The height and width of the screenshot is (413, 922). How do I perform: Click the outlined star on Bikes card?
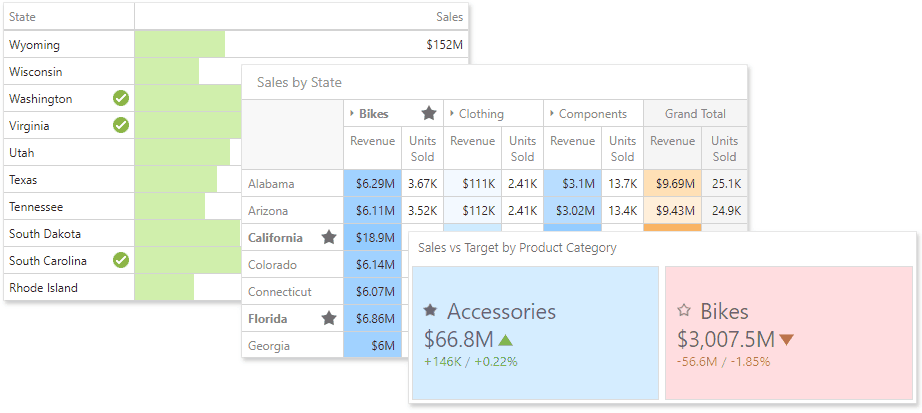tap(684, 311)
